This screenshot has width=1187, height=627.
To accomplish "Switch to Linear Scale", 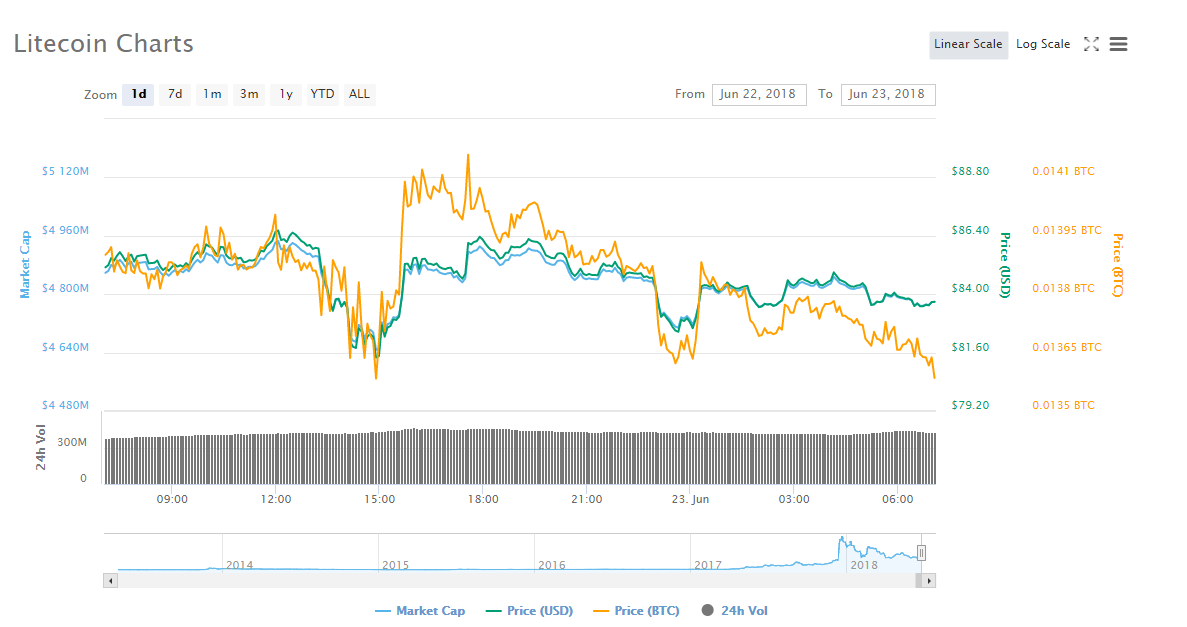I will click(968, 44).
